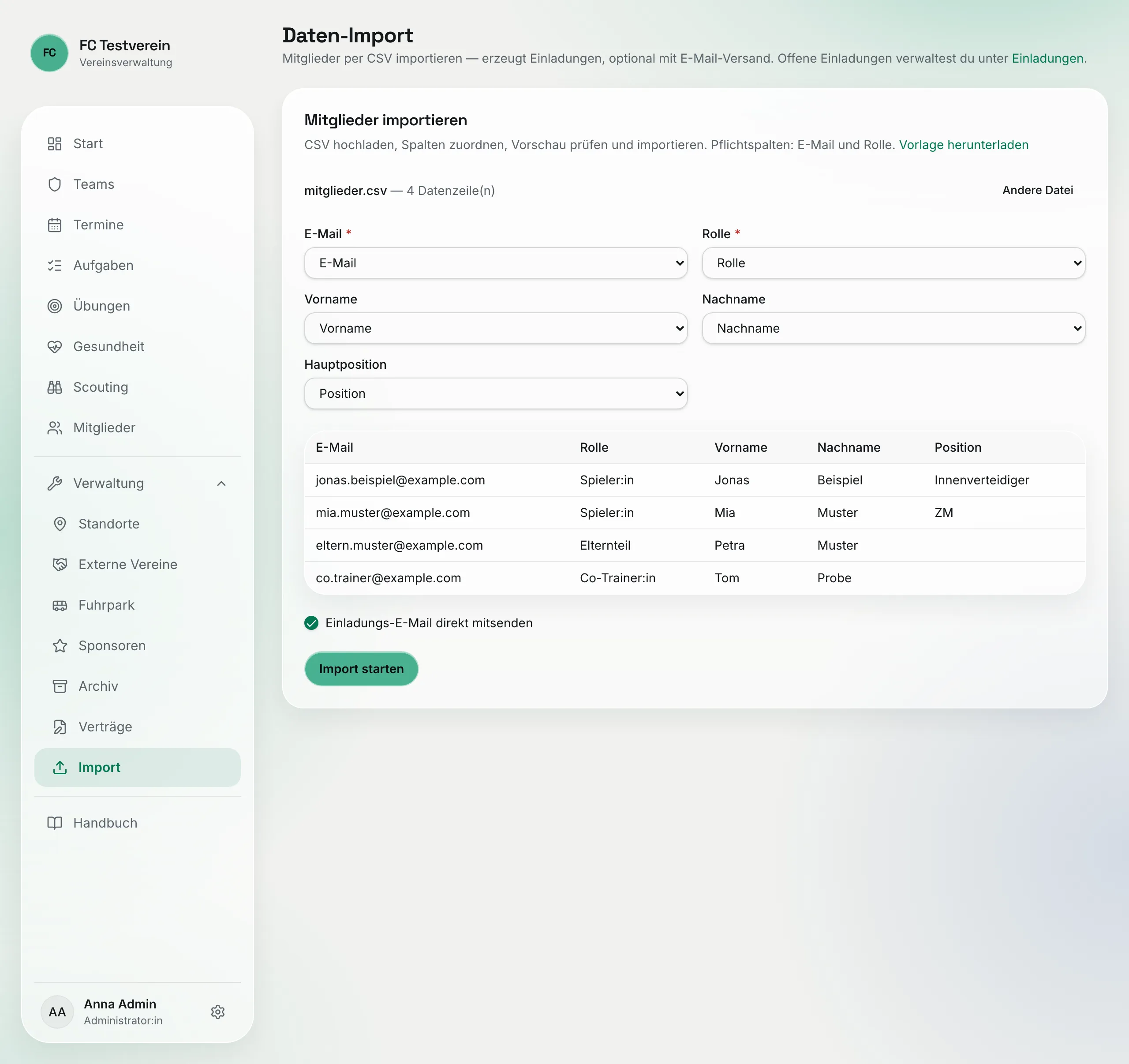The image size is (1129, 1064).
Task: Open the Scouting menu entry
Action: point(138,387)
